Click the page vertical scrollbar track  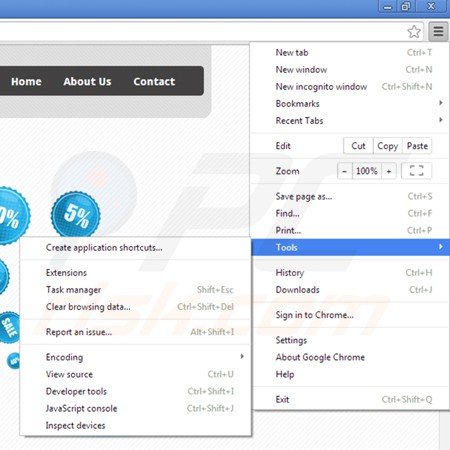pyautogui.click(x=445, y=430)
